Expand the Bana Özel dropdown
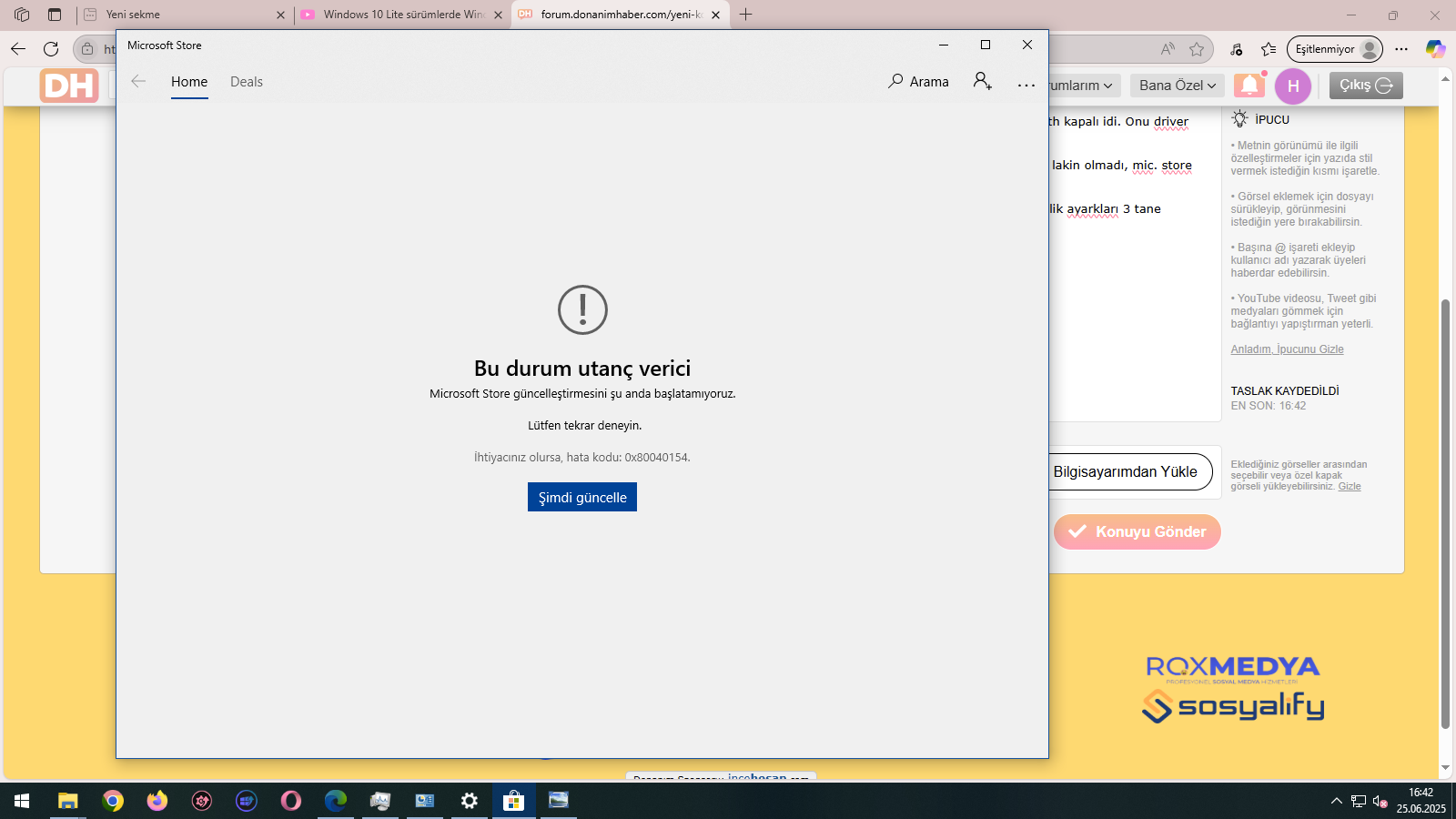Screen dimensions: 1456x819 1178,86
